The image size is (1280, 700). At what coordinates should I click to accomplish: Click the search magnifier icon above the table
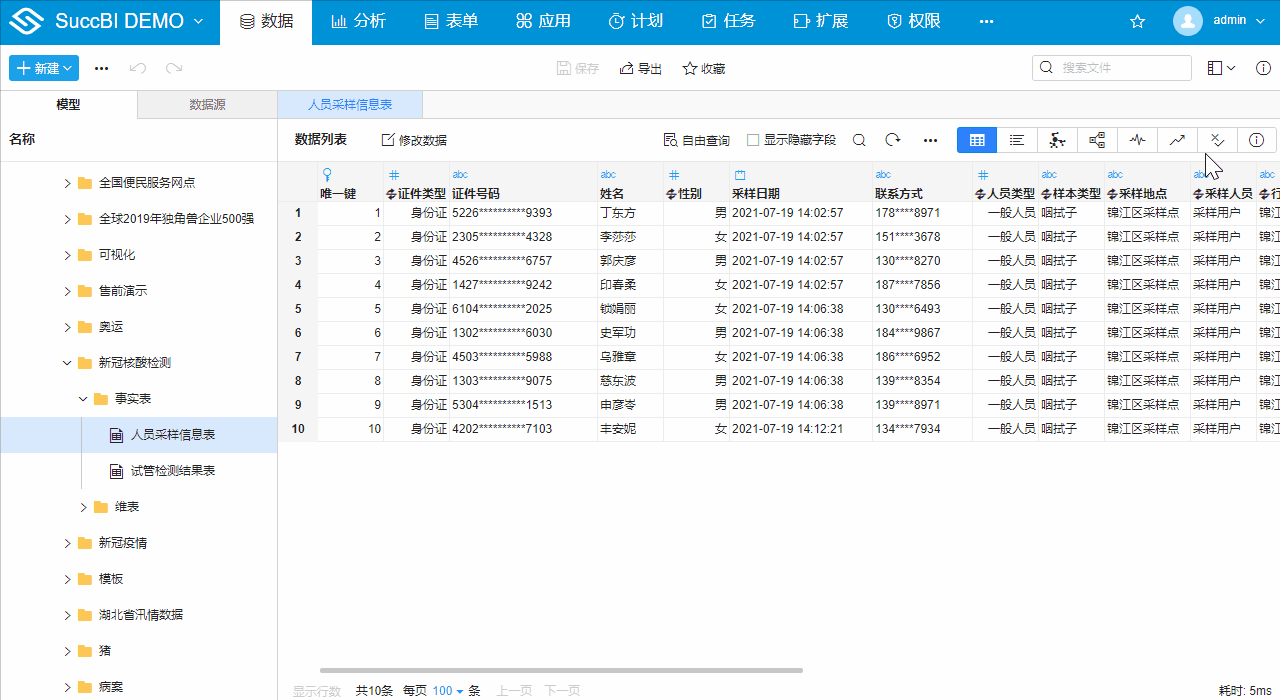[x=859, y=140]
